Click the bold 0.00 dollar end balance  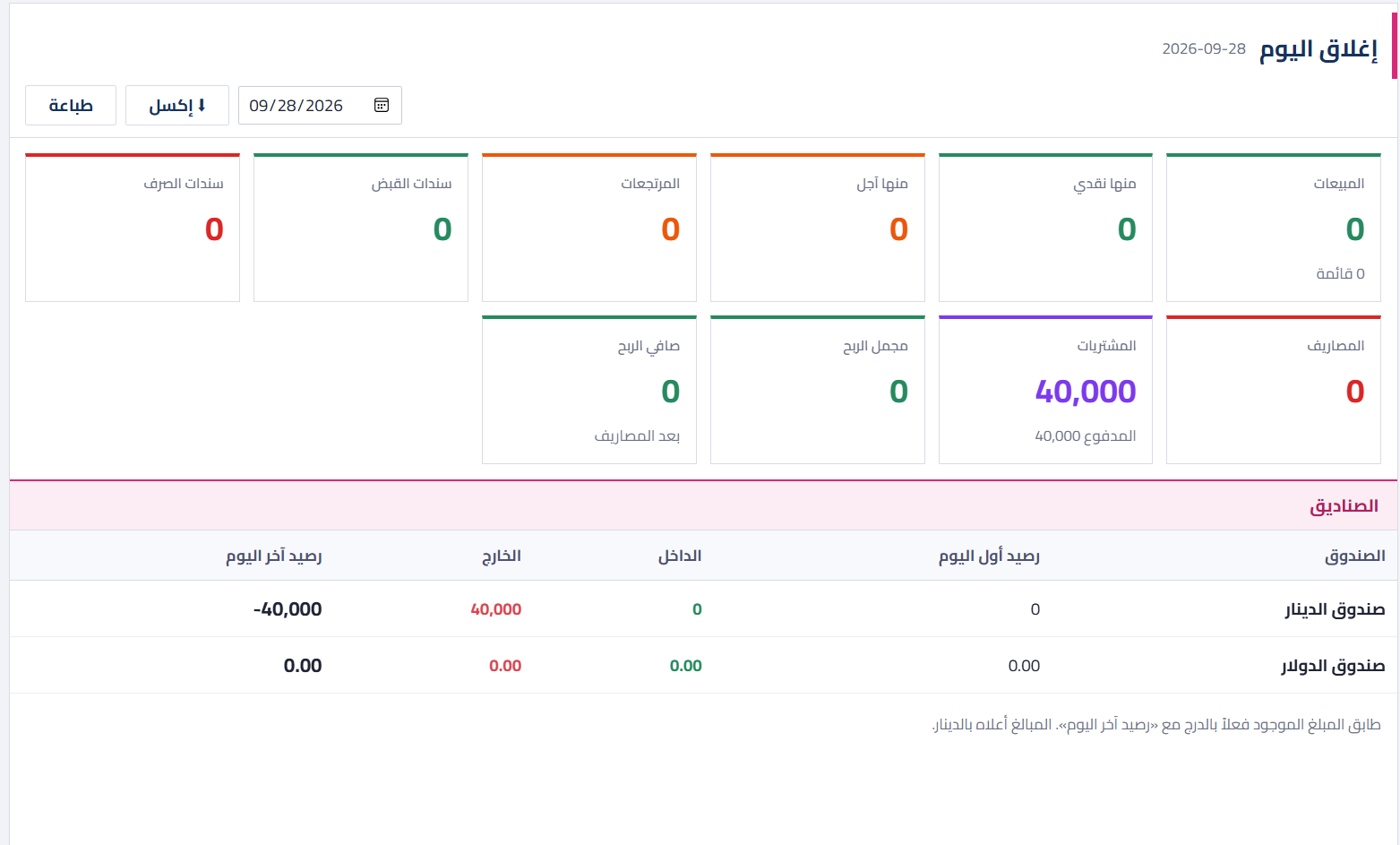click(303, 666)
